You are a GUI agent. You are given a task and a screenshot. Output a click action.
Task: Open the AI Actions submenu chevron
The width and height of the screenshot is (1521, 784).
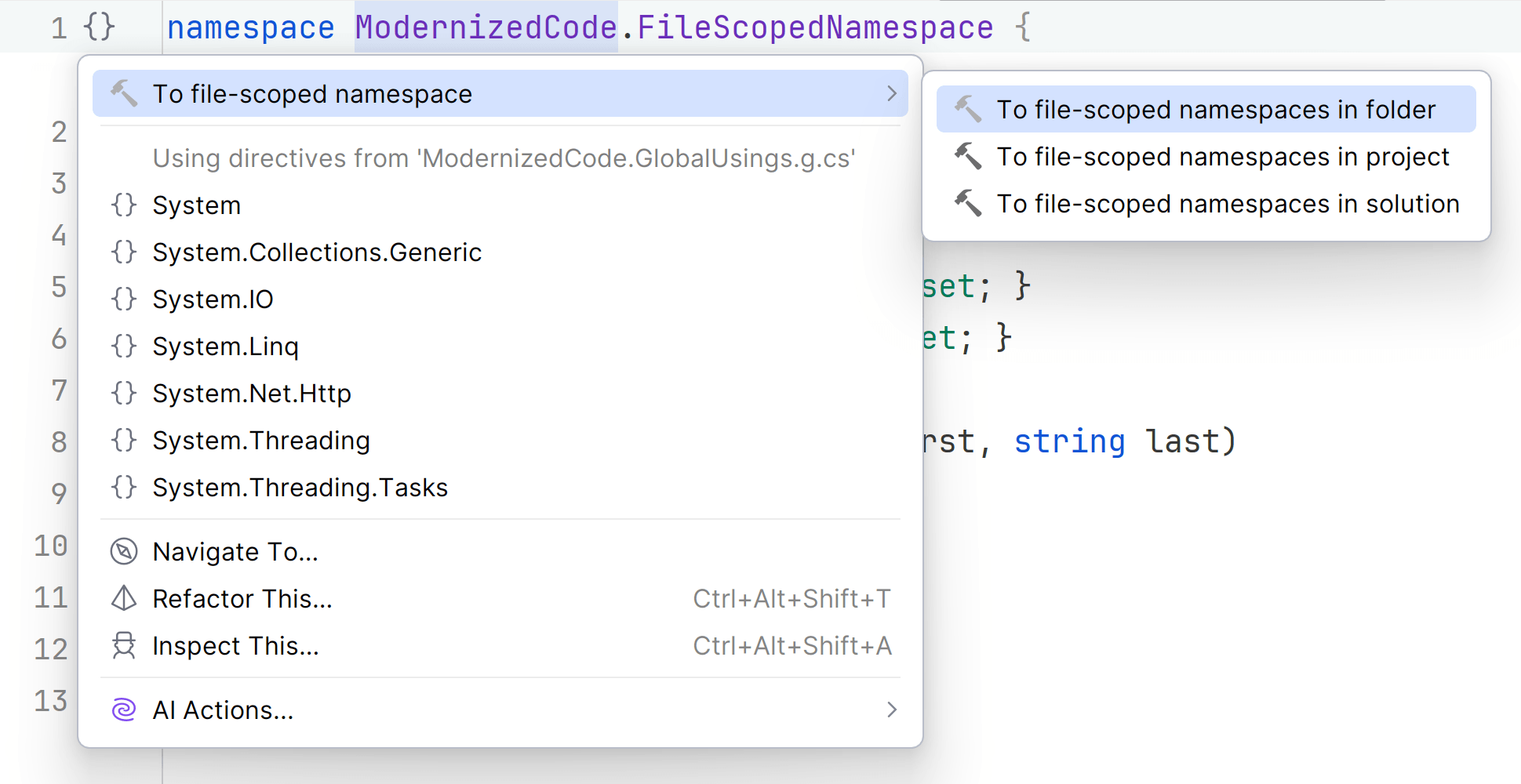click(891, 710)
